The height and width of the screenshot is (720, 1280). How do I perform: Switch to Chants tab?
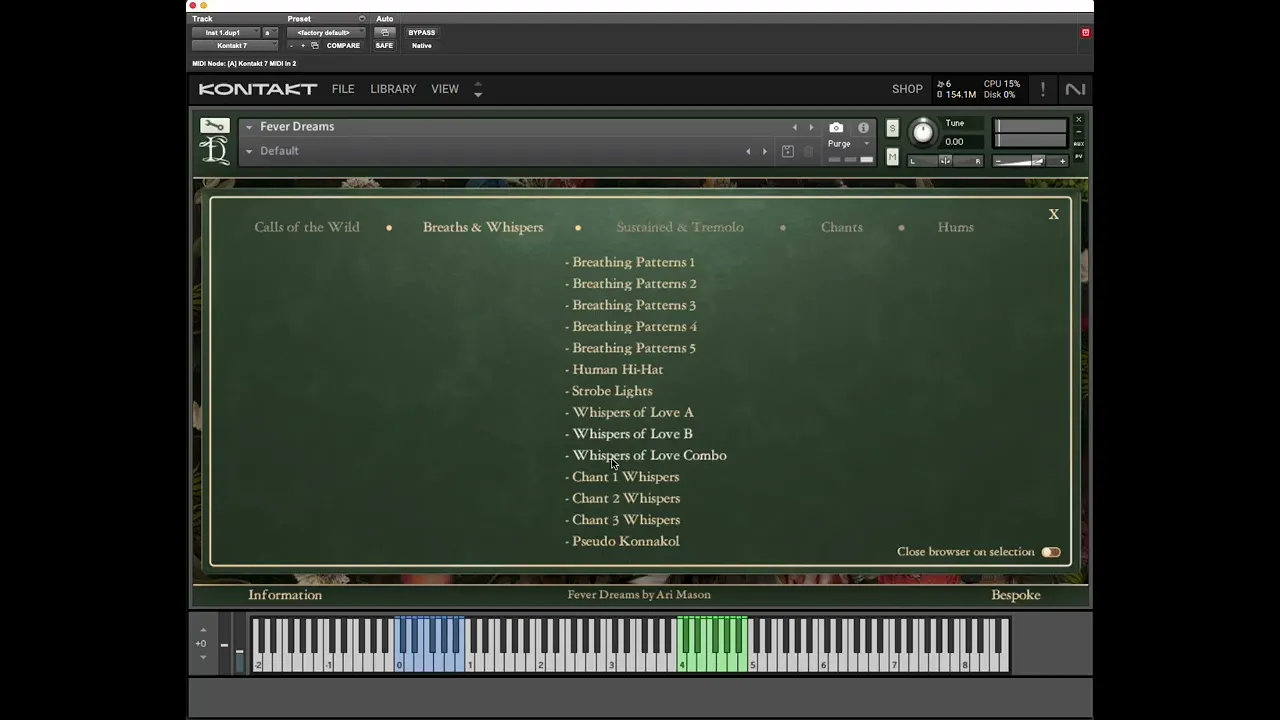[x=842, y=227]
